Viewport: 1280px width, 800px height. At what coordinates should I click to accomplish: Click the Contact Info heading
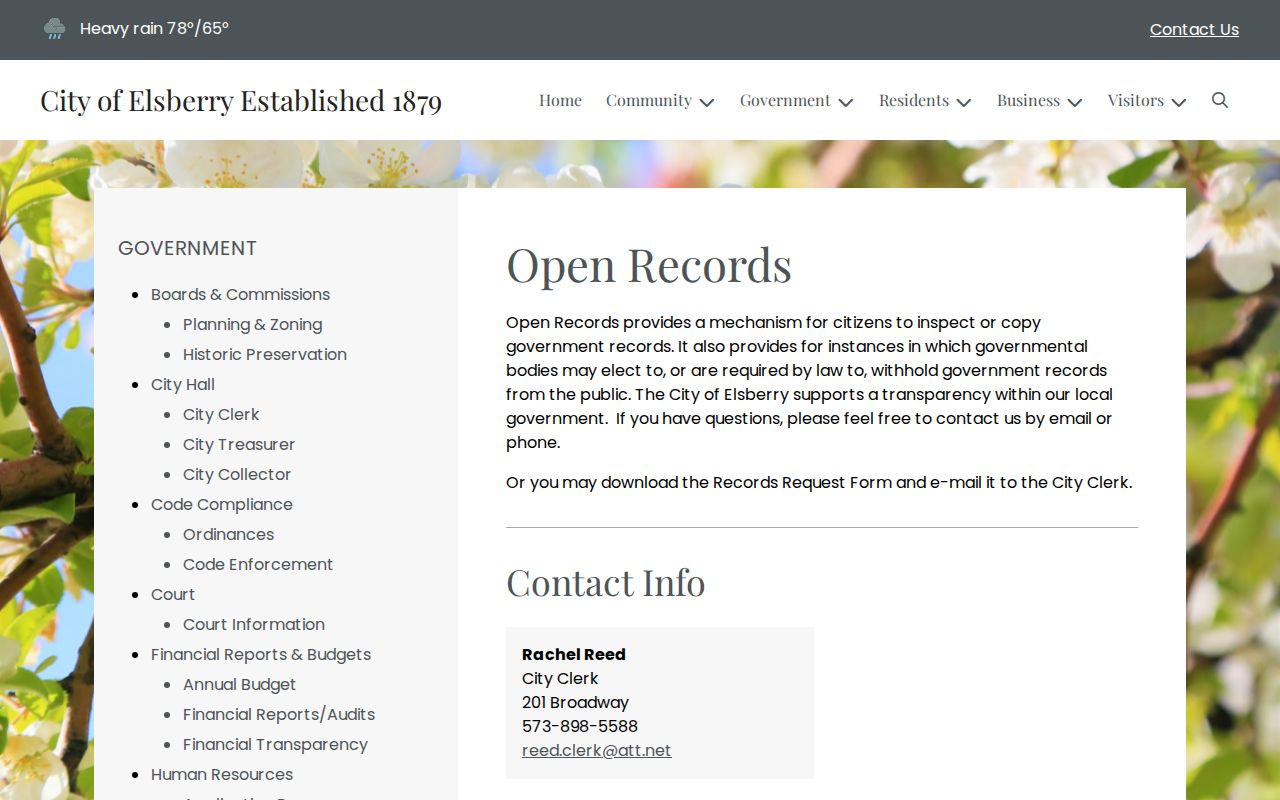click(x=606, y=582)
